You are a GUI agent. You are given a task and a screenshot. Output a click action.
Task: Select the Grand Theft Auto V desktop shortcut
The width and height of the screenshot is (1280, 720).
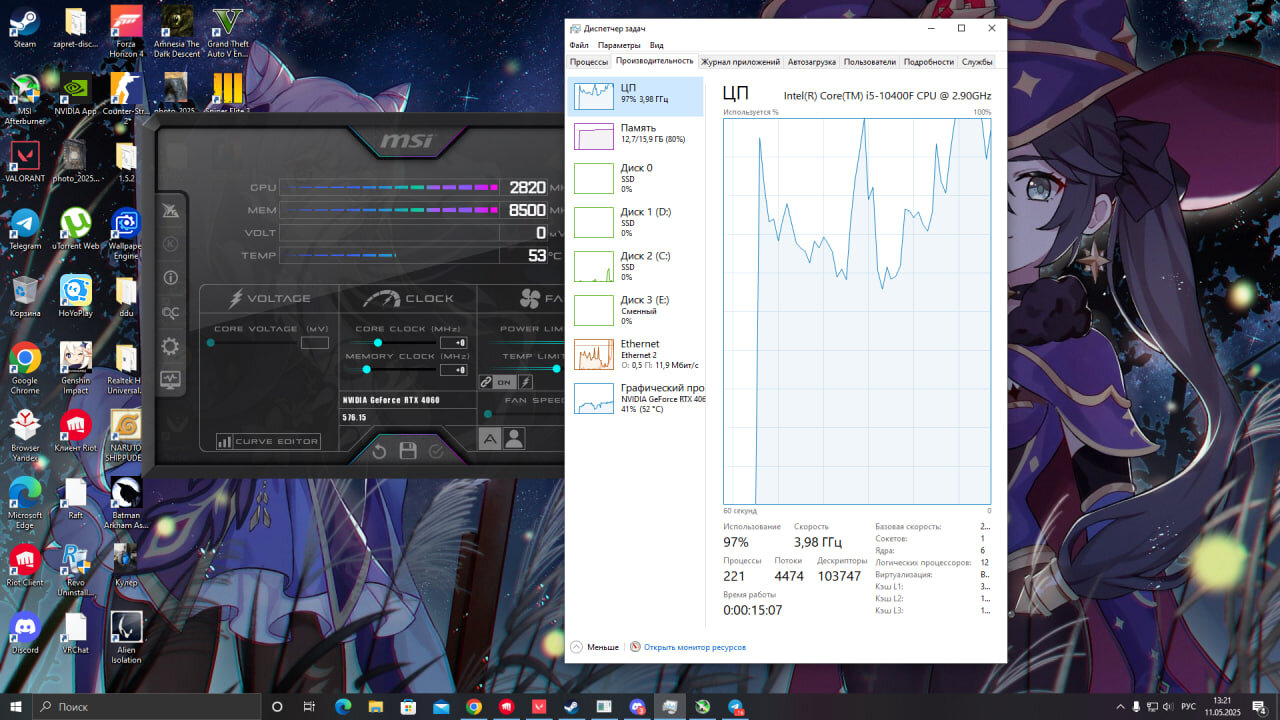(x=228, y=33)
